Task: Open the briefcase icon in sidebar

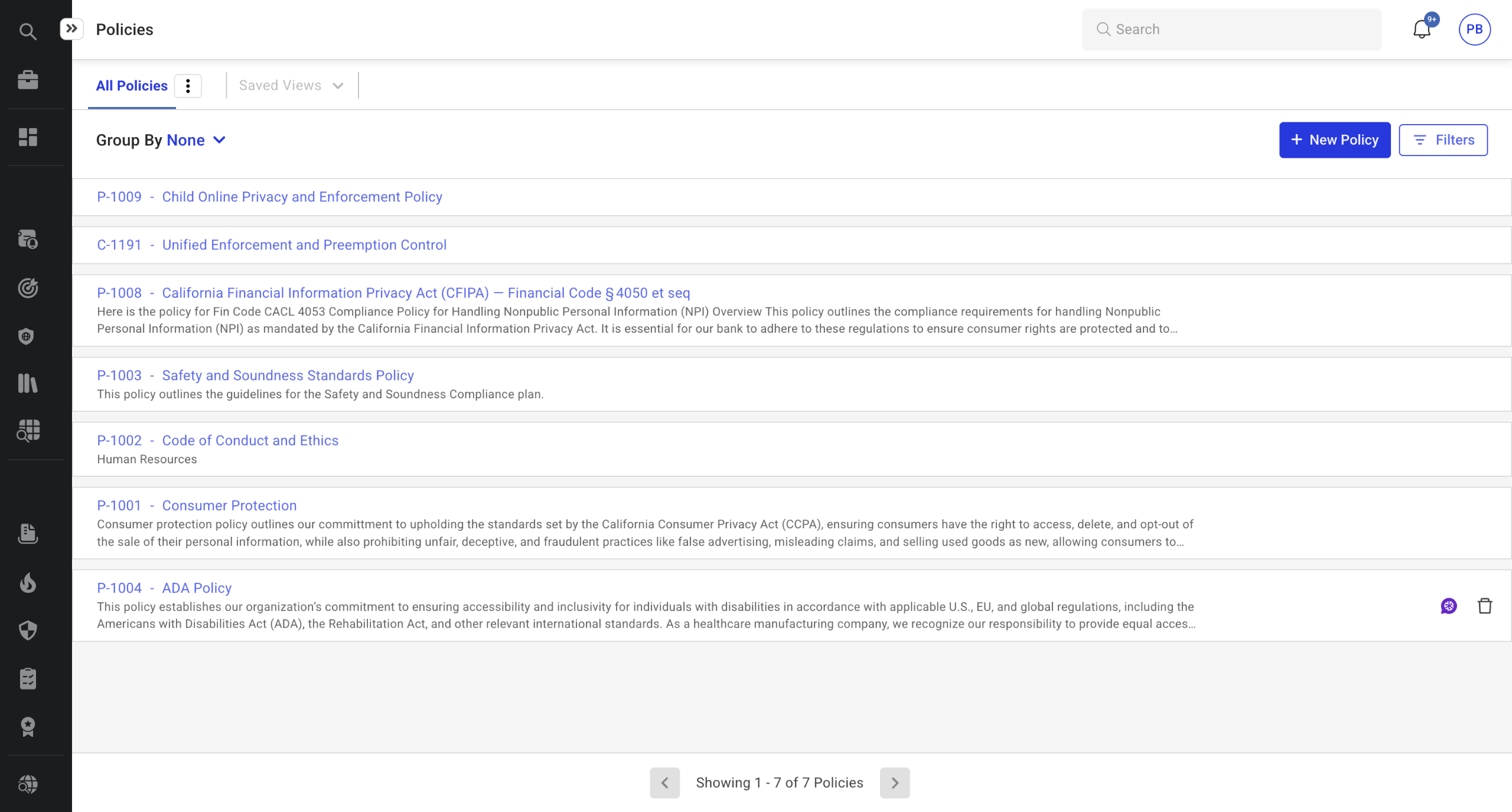Action: (x=28, y=80)
